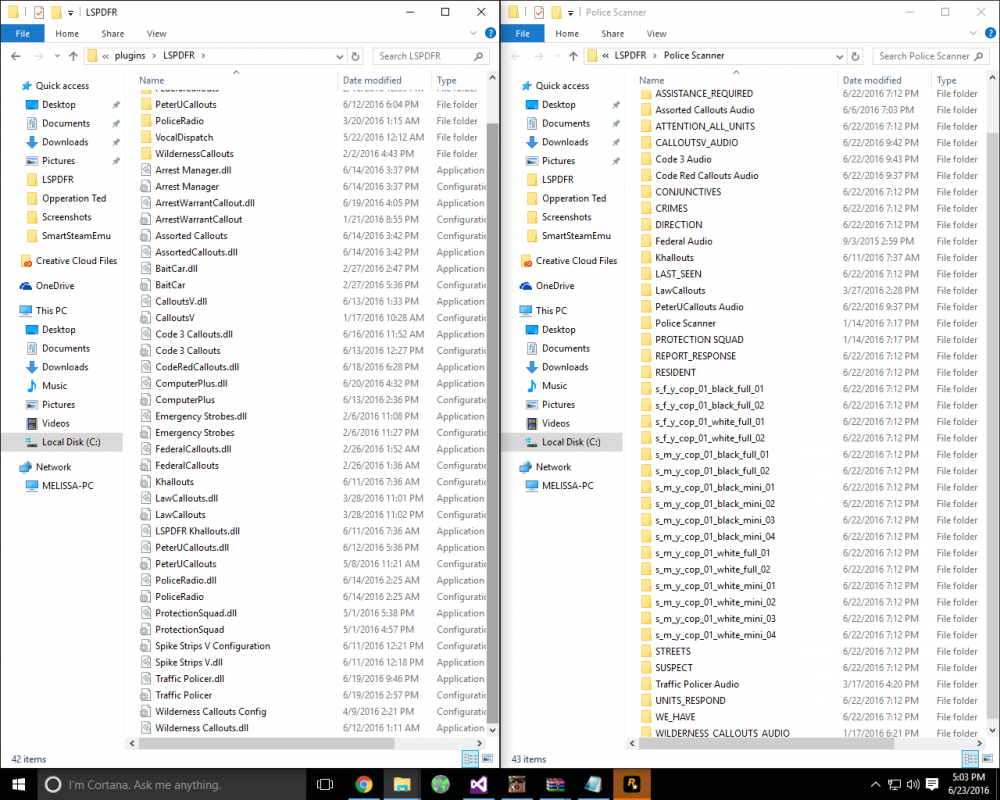Open the Windows Start menu
Screen dimensions: 1000x800
[18, 784]
